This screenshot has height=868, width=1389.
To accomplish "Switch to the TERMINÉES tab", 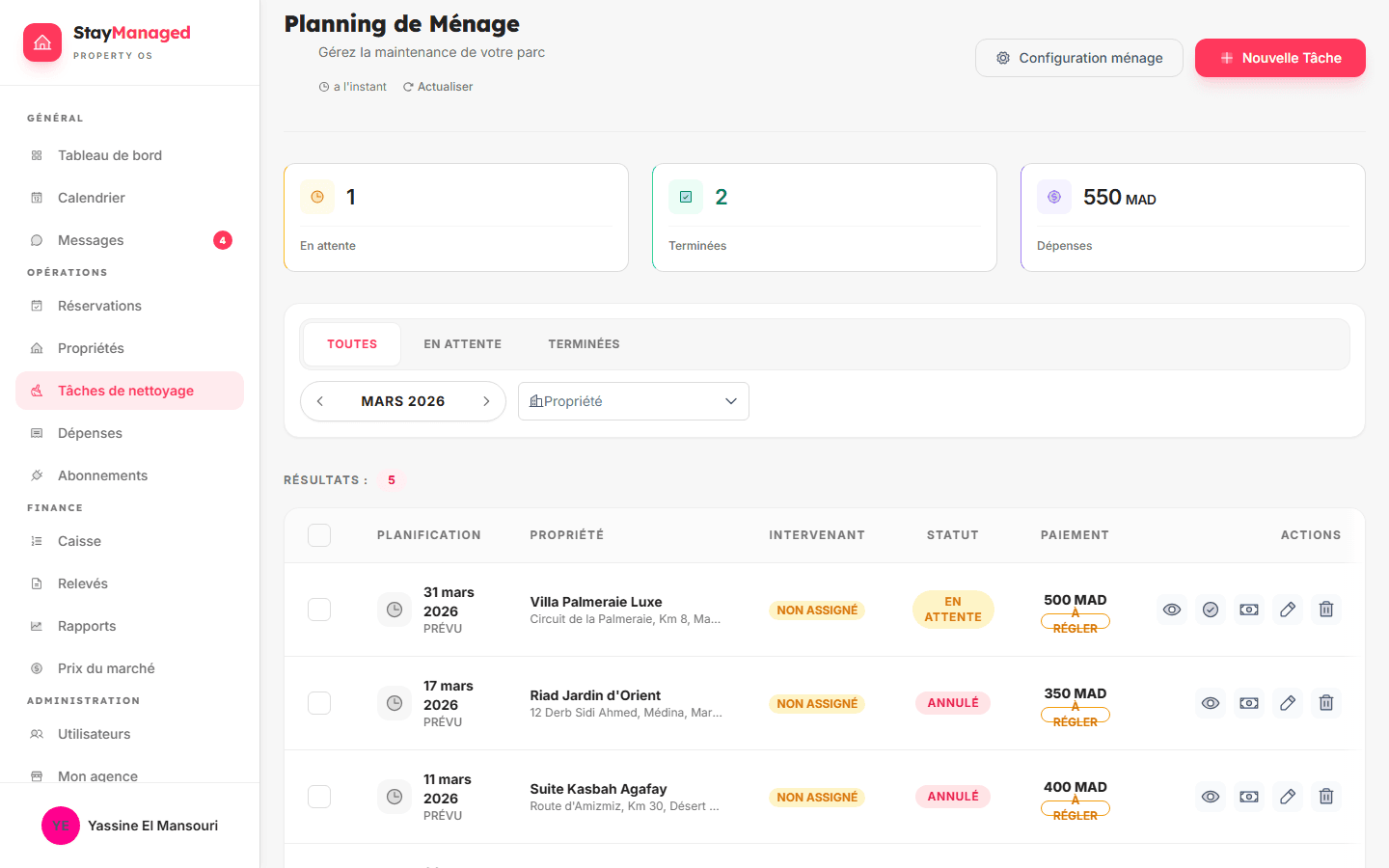I will (x=584, y=343).
